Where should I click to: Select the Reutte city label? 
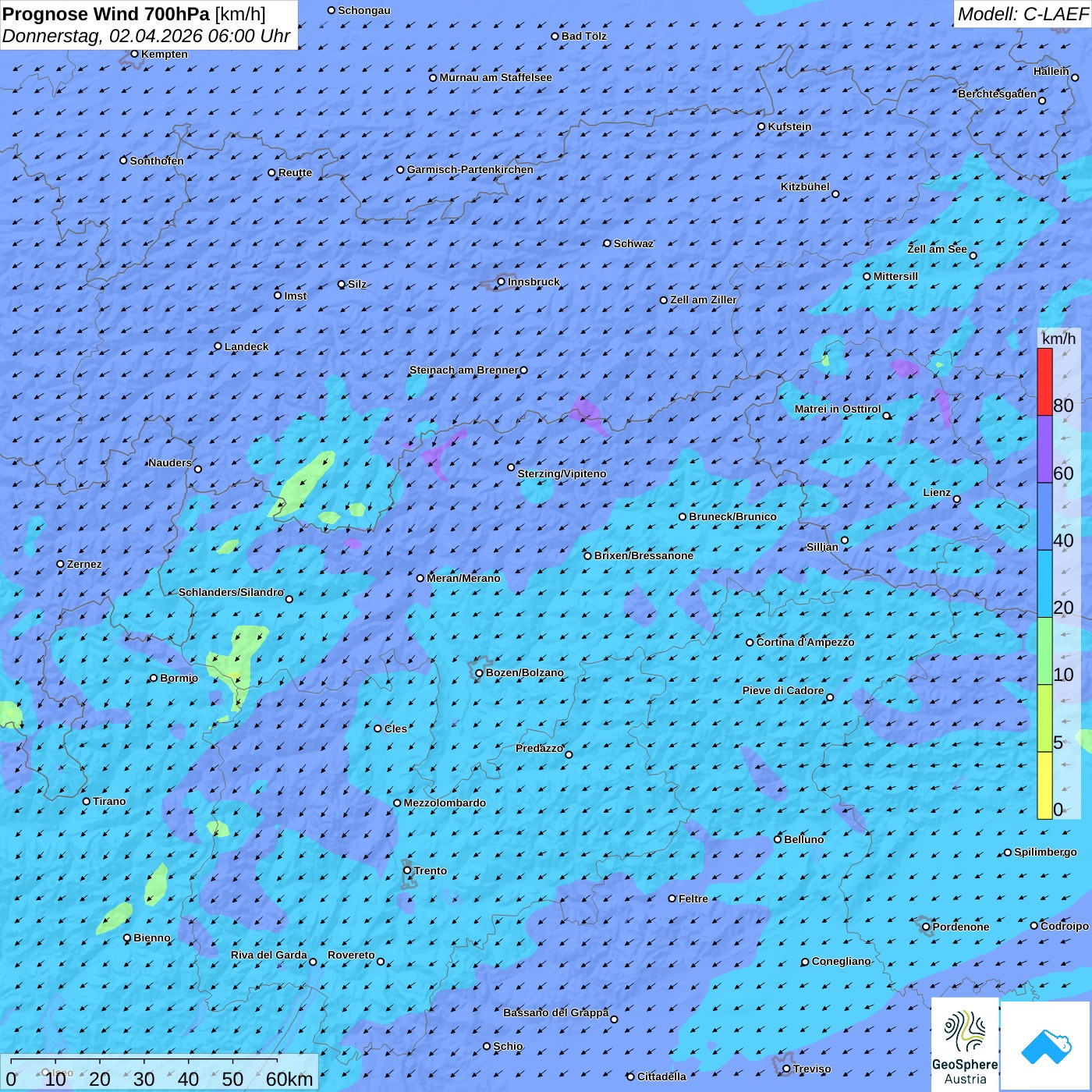click(295, 172)
